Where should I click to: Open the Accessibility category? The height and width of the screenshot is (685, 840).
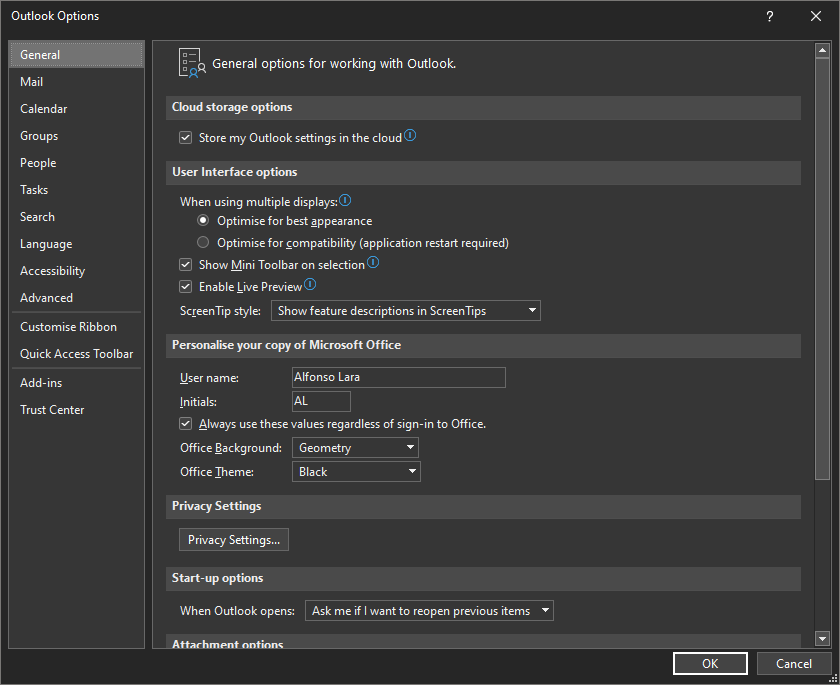click(x=77, y=271)
